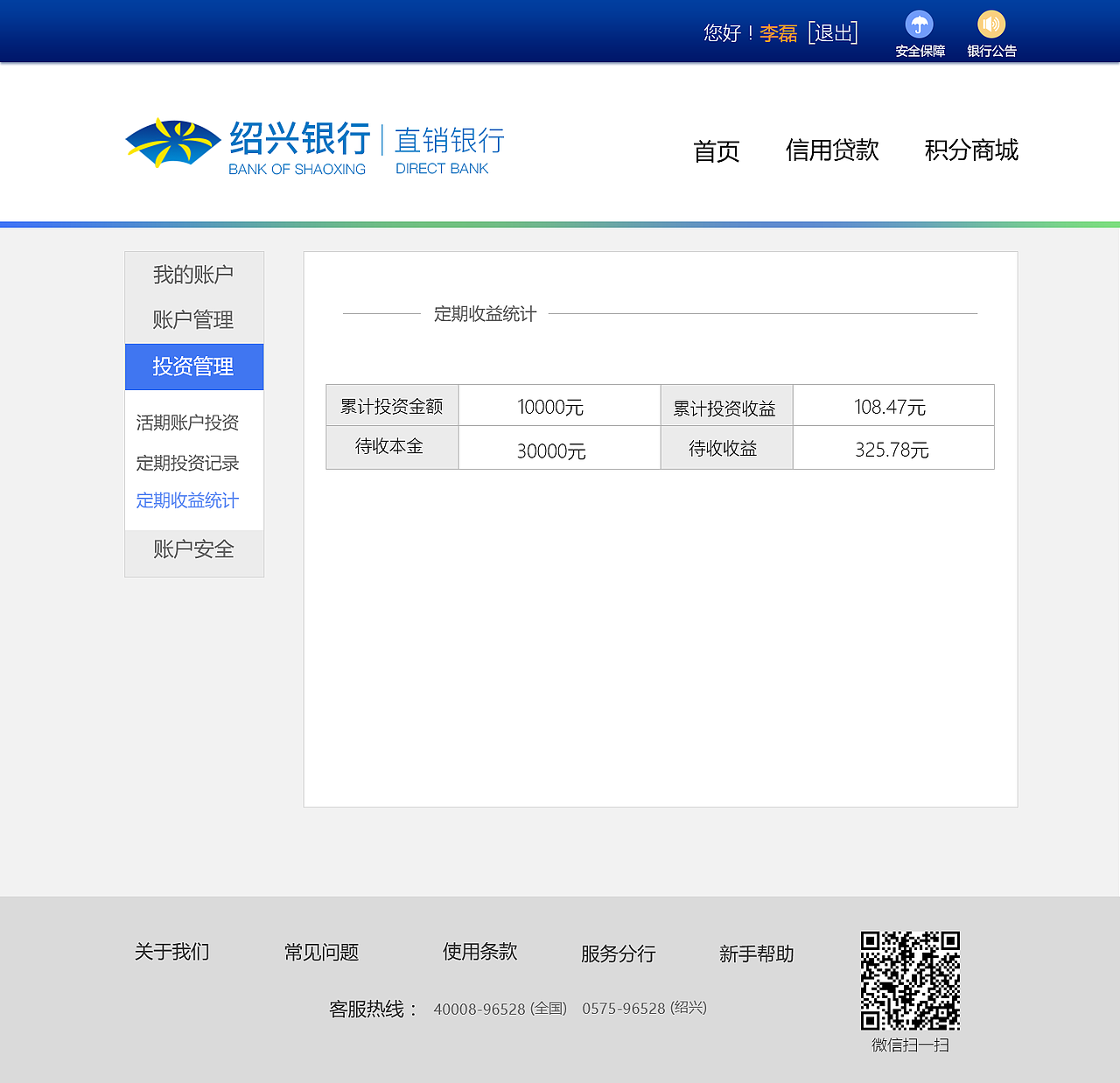
Task: Expand the 投资管理 section
Action: [193, 367]
